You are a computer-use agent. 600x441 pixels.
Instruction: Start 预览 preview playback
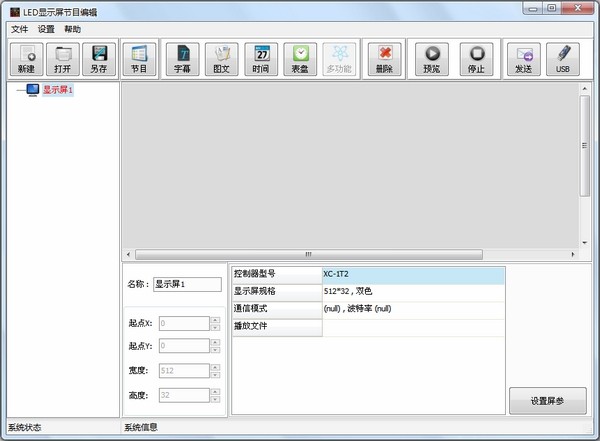point(432,59)
